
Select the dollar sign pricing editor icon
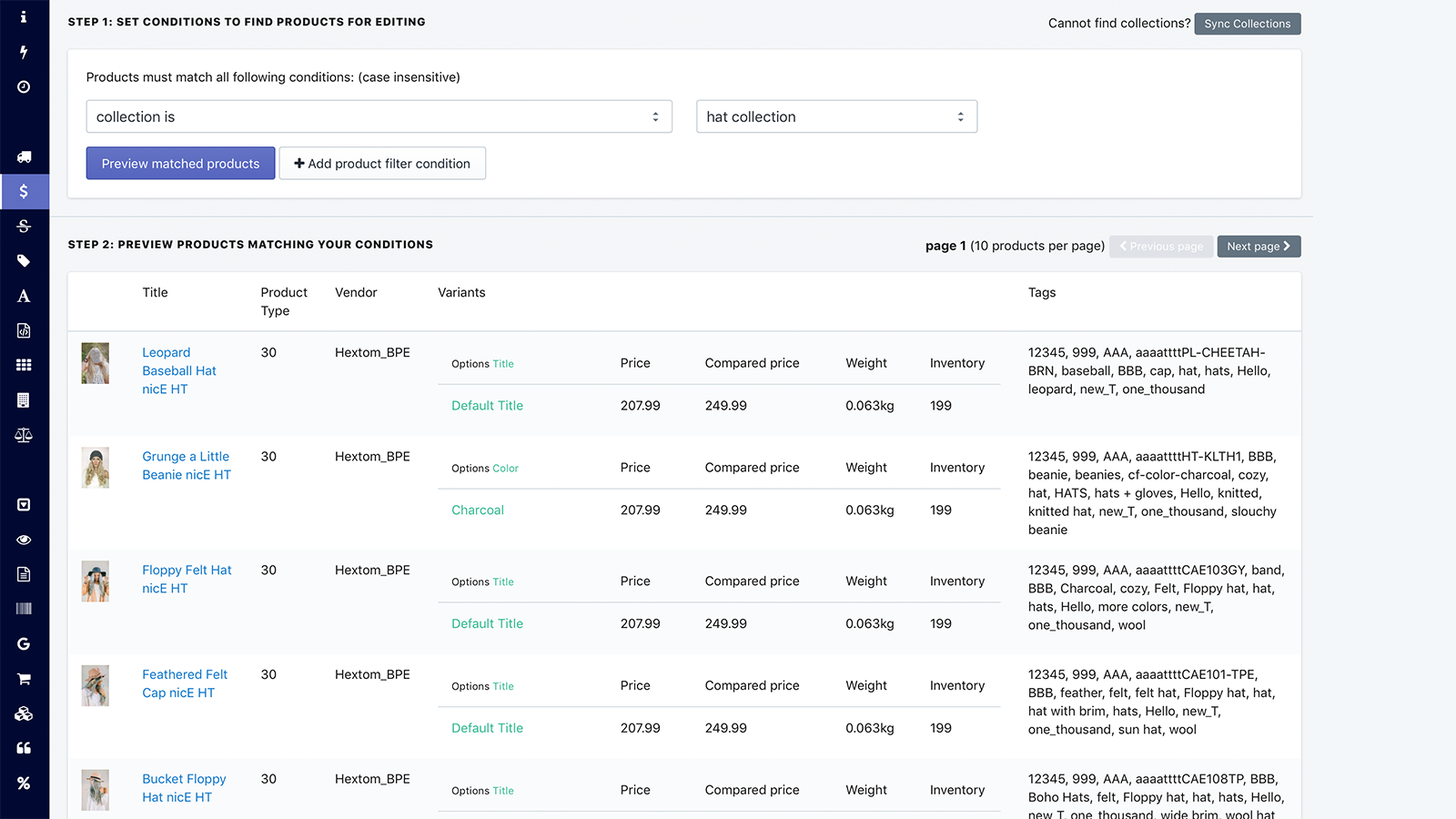24,192
